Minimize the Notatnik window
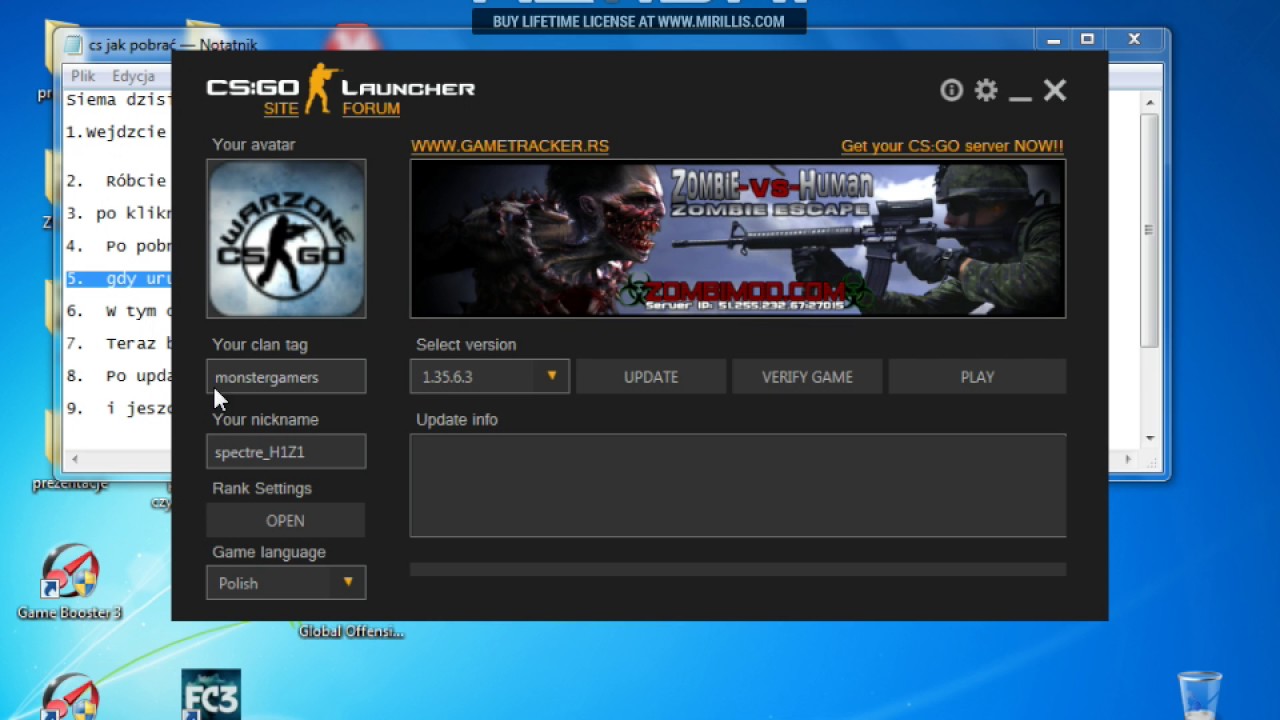The width and height of the screenshot is (1280, 720). point(1053,40)
